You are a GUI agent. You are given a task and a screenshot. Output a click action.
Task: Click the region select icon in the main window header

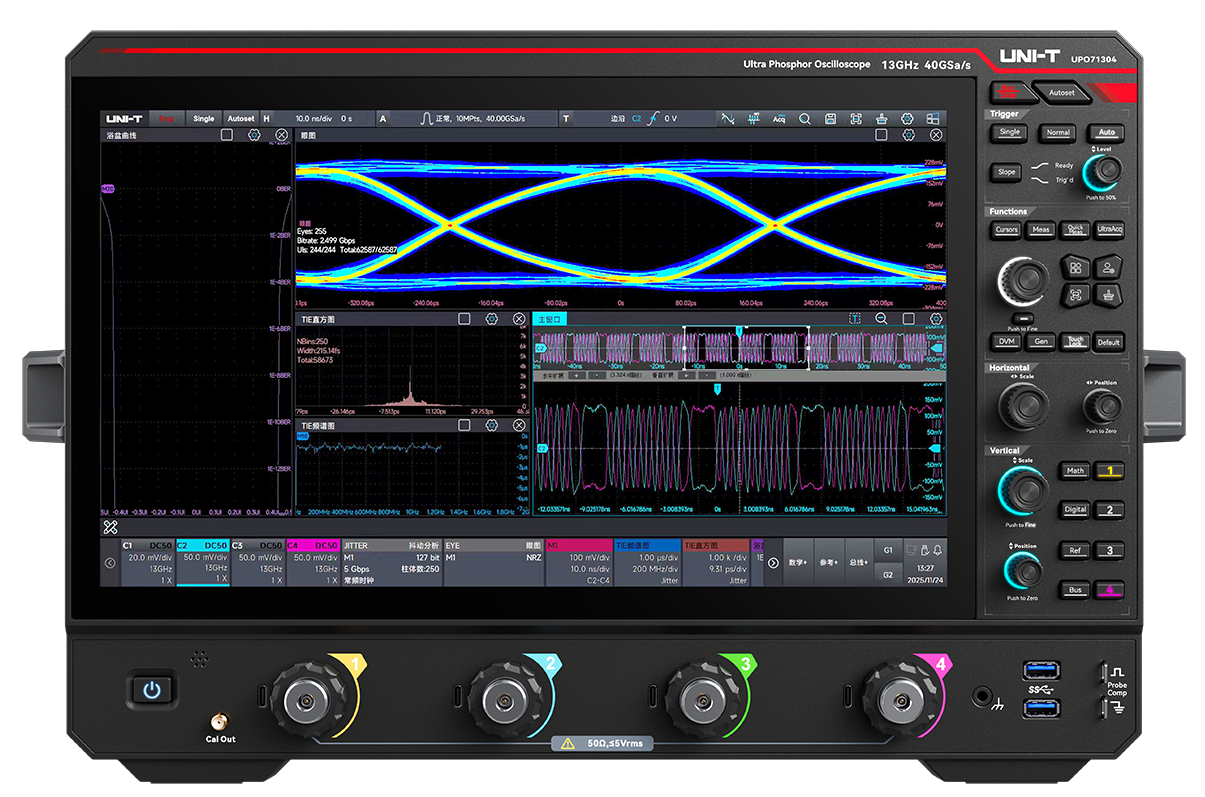pyautogui.click(x=854, y=319)
